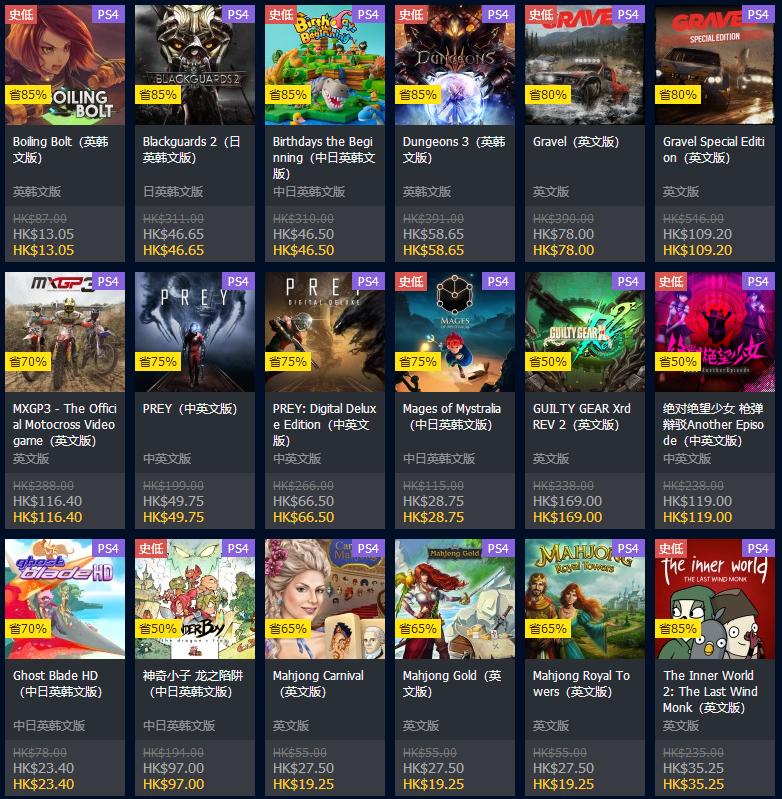Open the PREY (中英文版) title link
This screenshot has width=782, height=799.
(x=190, y=409)
